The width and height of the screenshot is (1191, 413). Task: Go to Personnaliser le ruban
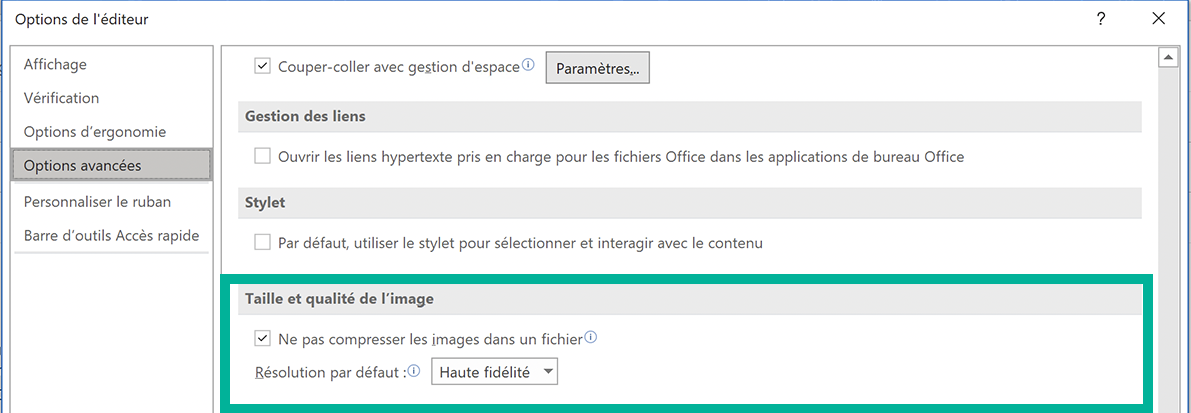[x=97, y=201]
